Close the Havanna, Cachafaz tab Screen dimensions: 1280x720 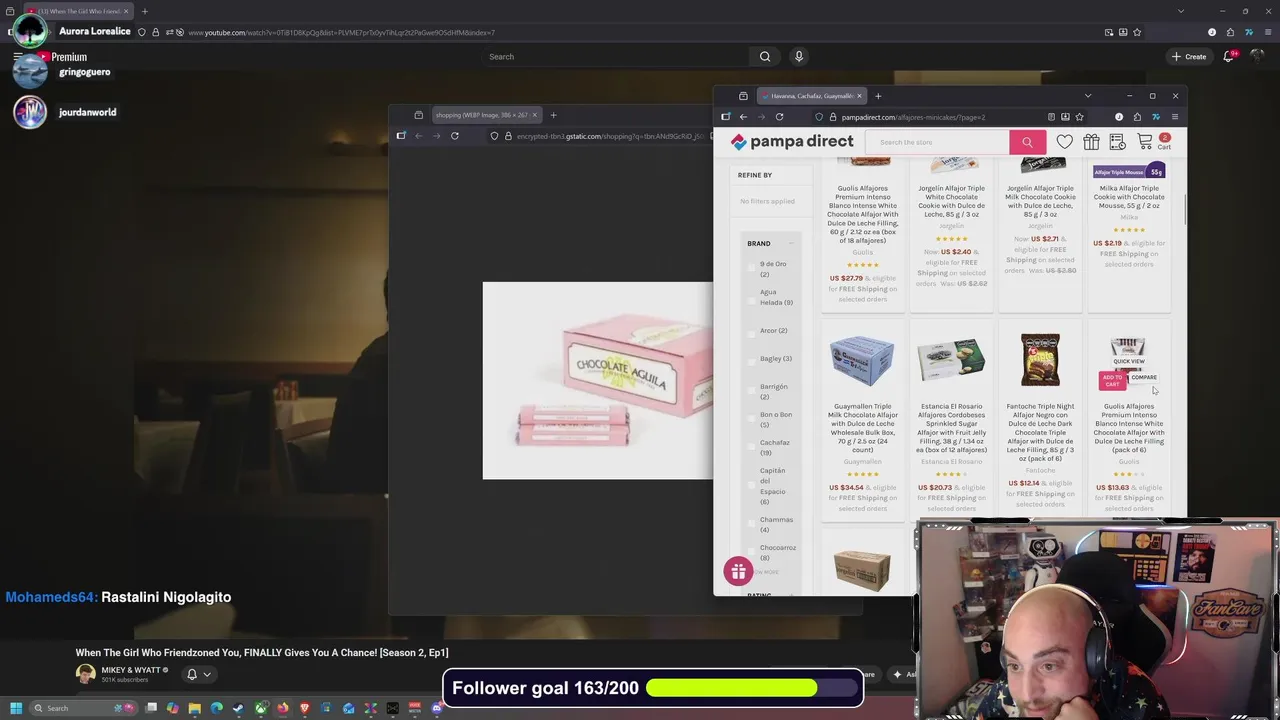pos(858,96)
